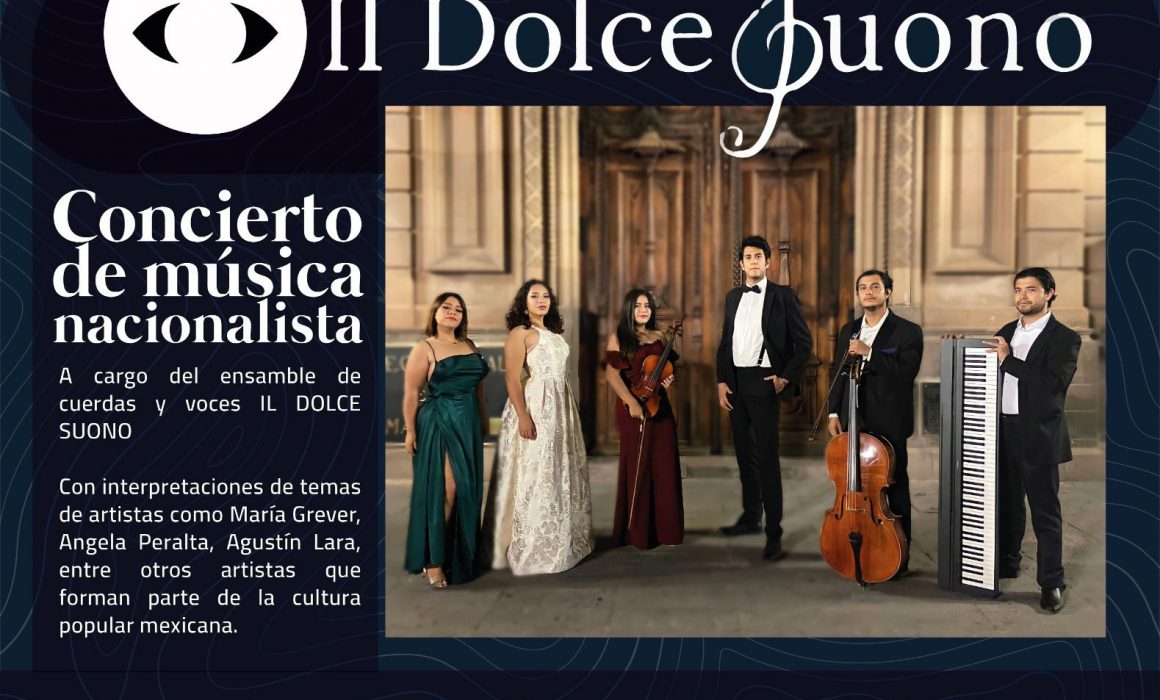The image size is (1160, 700).
Task: Select the 'Concierto de música nacionalista' heading
Action: pos(209,268)
